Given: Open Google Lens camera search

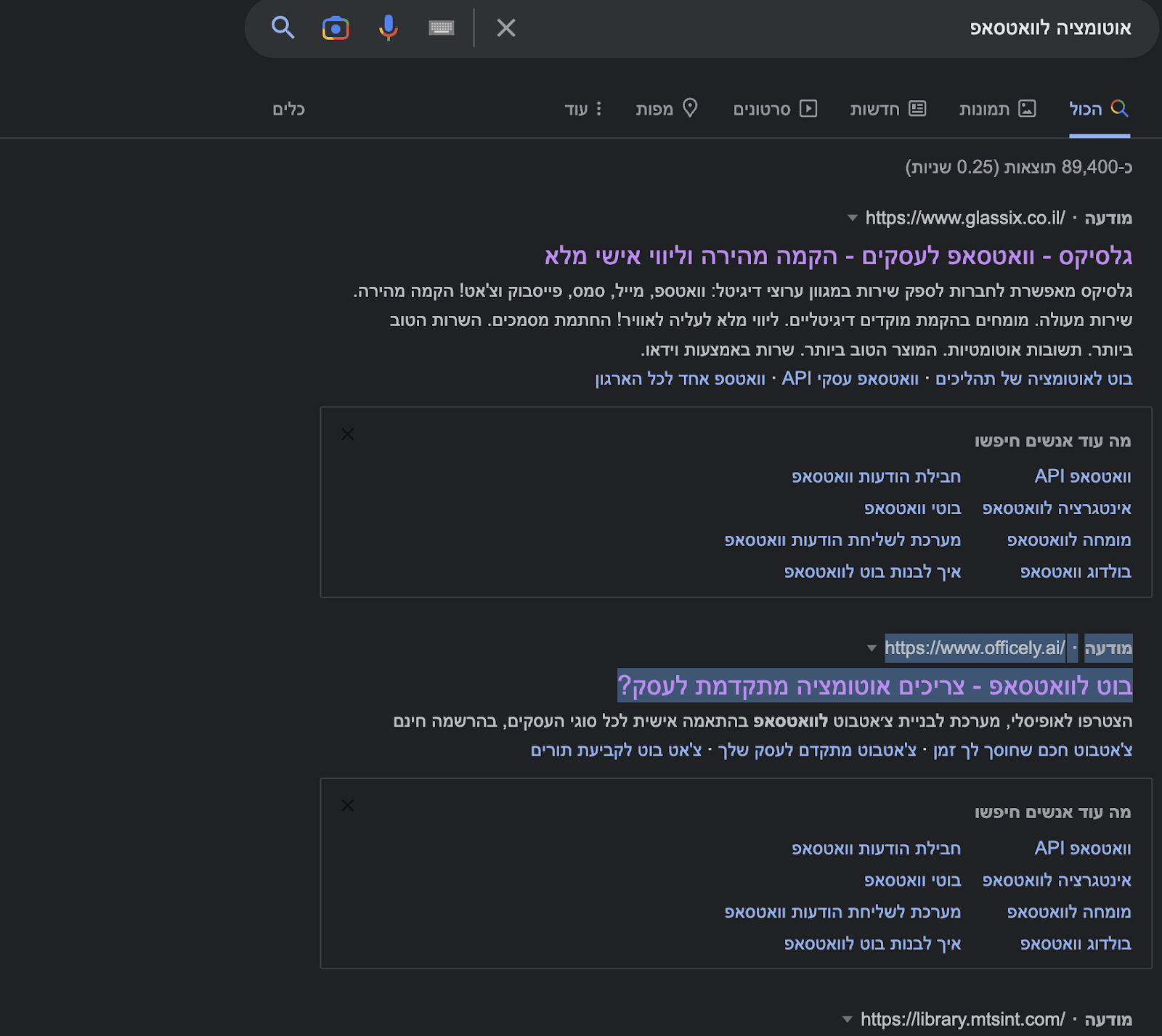Looking at the screenshot, I should click(x=336, y=28).
